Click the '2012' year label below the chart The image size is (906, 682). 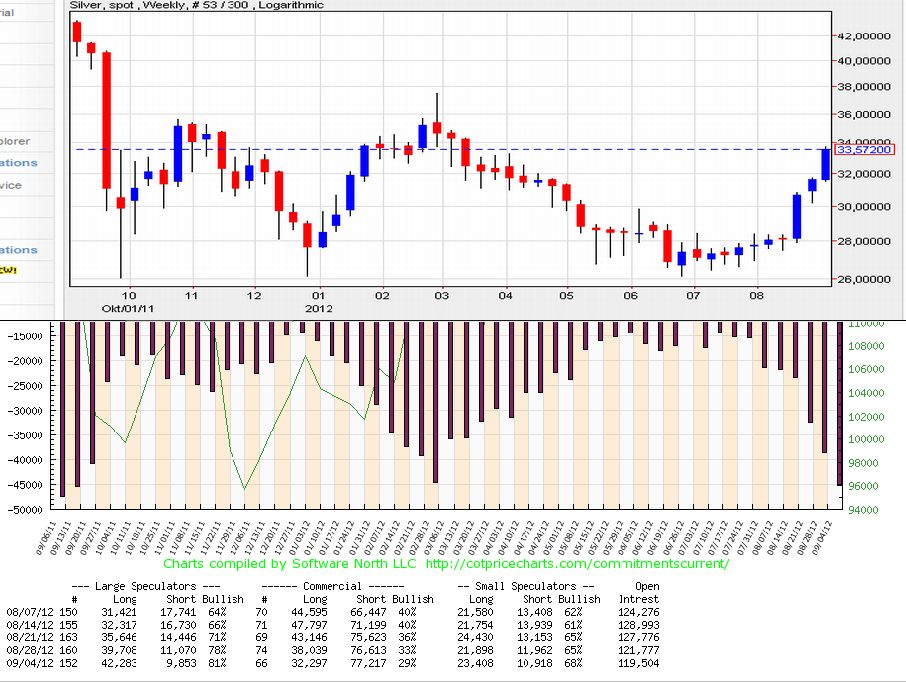click(x=319, y=309)
